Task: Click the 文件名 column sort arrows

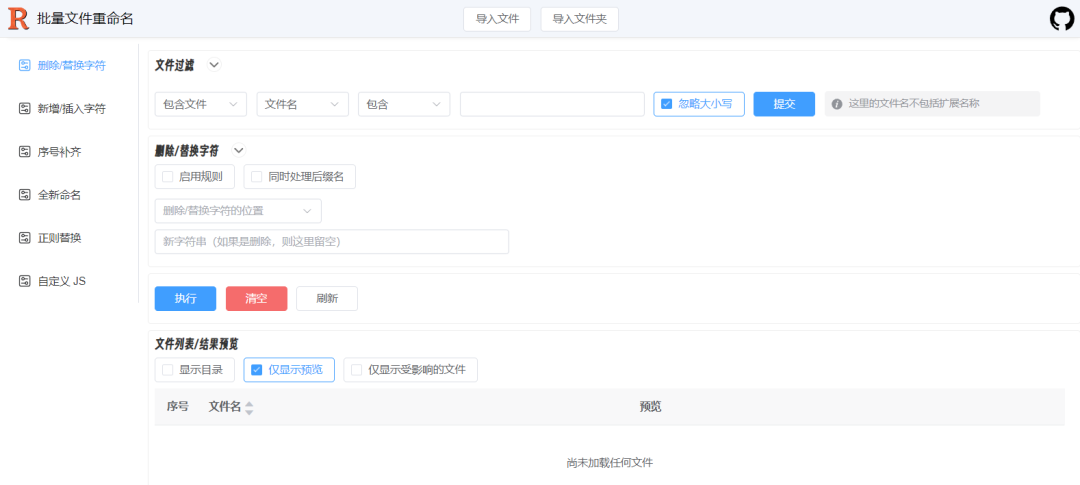Action: (x=249, y=407)
